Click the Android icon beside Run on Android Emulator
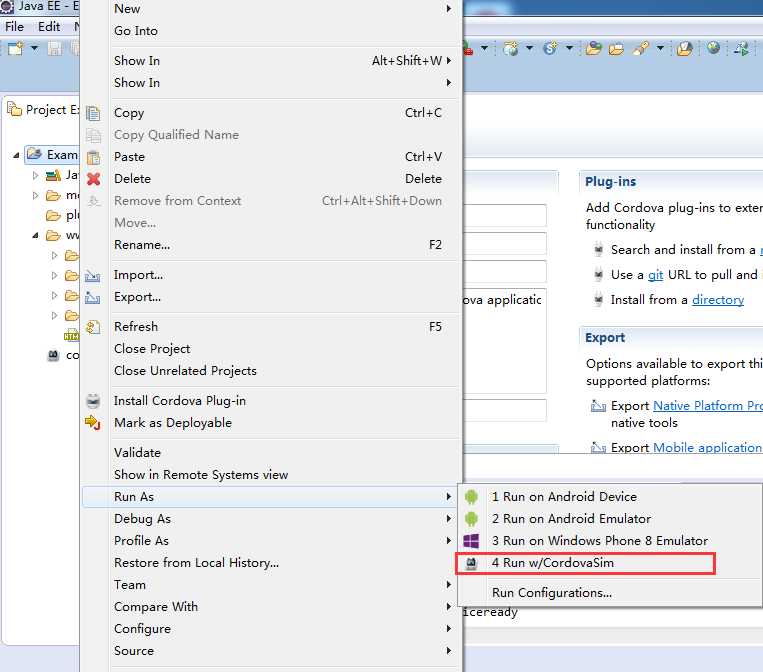Image resolution: width=763 pixels, height=672 pixels. [x=471, y=519]
